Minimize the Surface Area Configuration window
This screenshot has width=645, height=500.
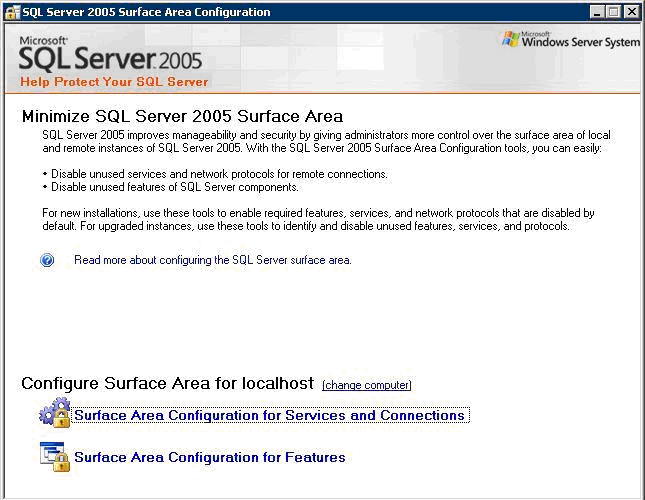click(x=596, y=12)
